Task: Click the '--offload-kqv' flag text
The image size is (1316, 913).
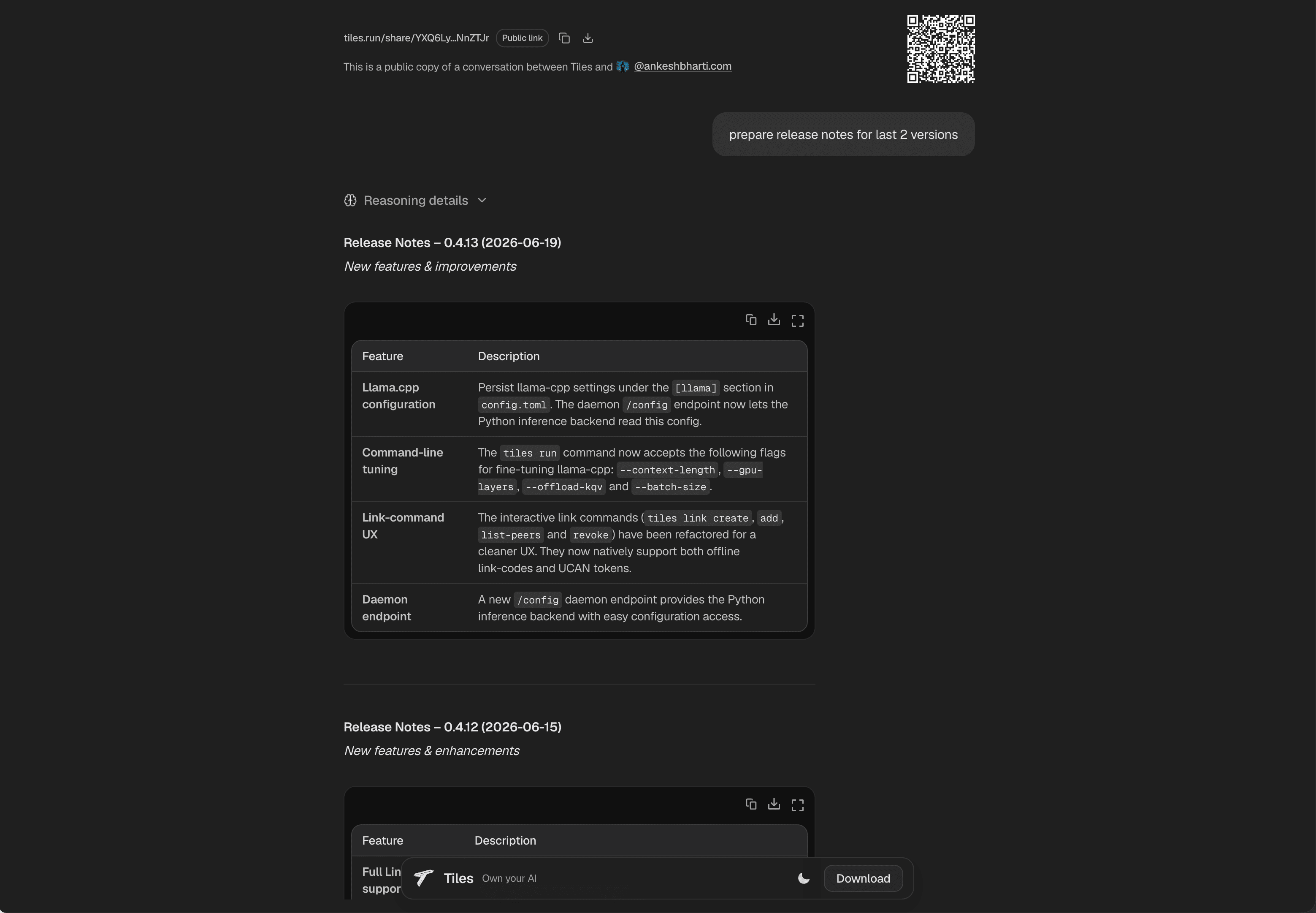Action: pos(564,487)
